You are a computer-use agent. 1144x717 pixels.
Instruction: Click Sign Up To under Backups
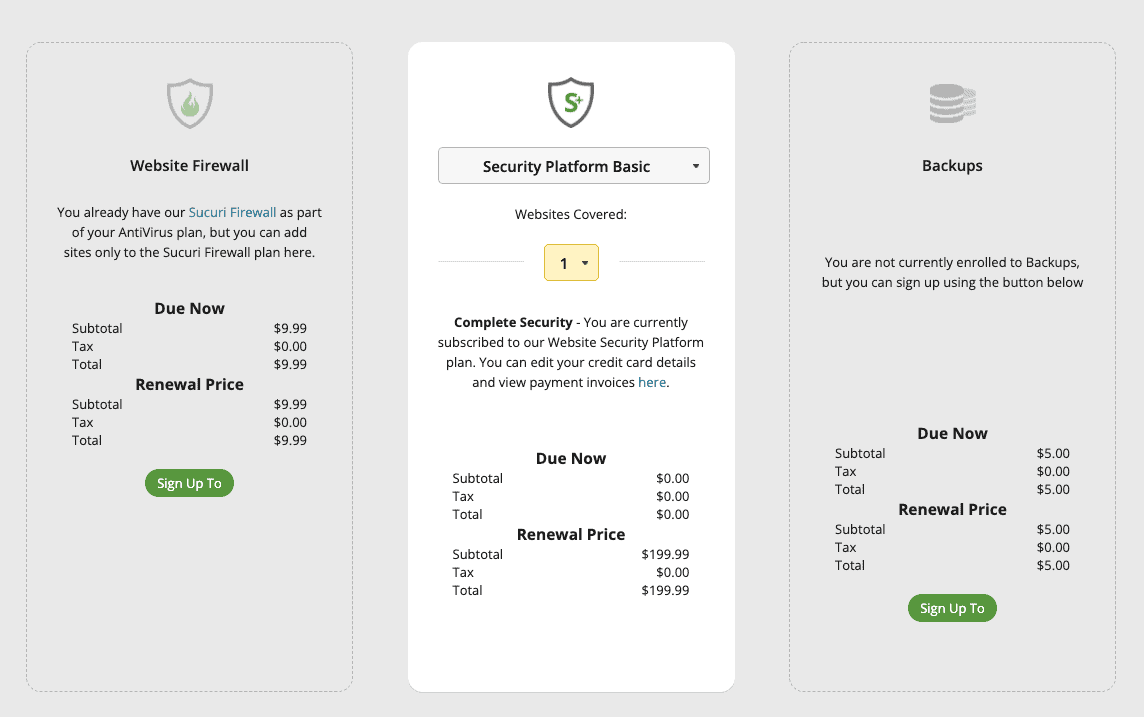(x=952, y=608)
